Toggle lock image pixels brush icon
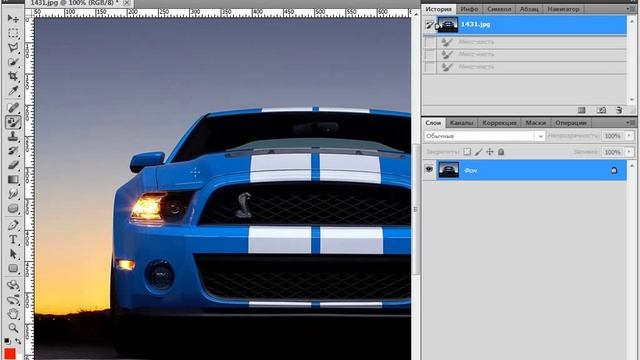The width and height of the screenshot is (640, 360). click(x=478, y=152)
